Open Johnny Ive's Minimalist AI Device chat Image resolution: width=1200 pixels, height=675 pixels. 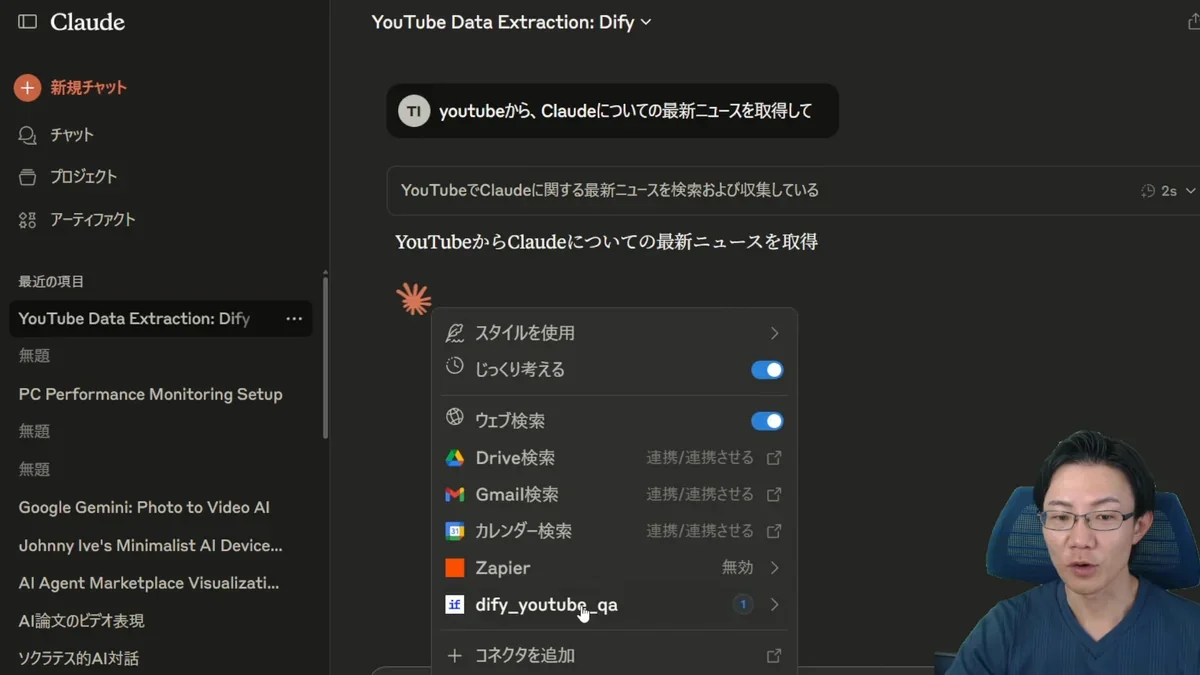pos(151,545)
